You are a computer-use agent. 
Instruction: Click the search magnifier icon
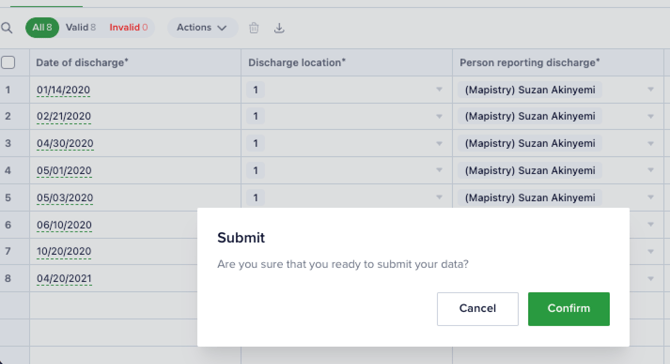[6, 28]
